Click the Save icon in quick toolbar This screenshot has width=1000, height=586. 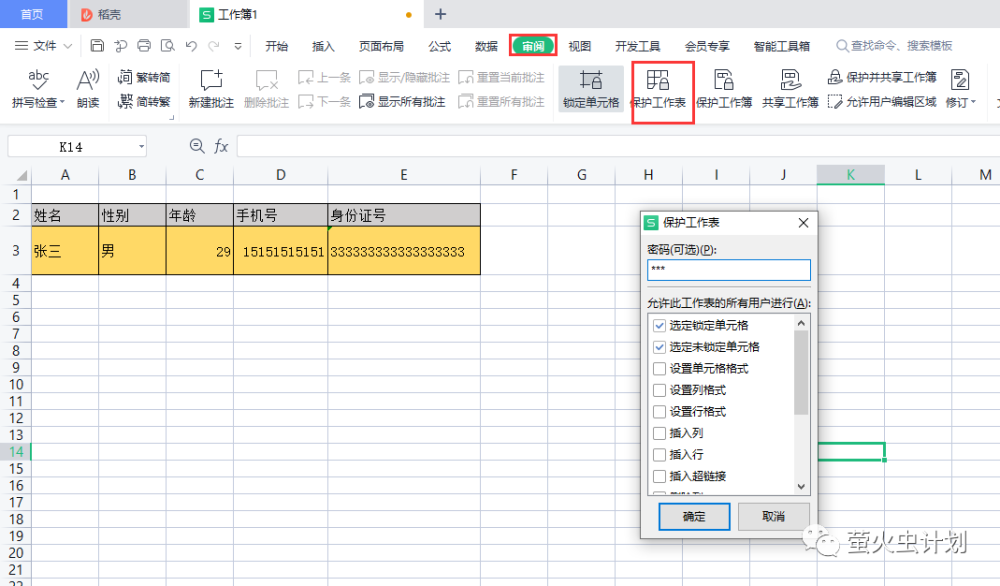(x=97, y=46)
